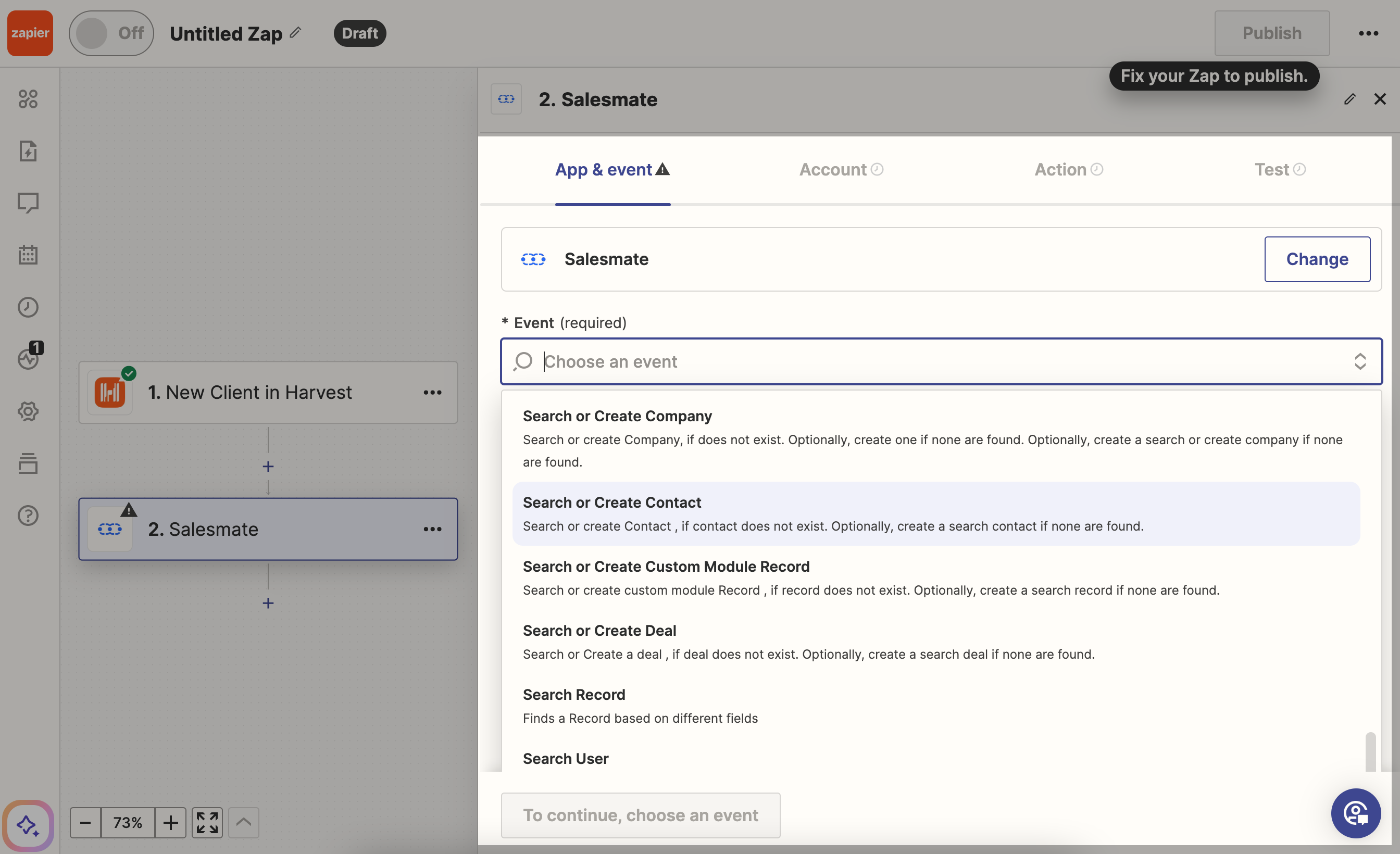Open the AI copilot sparkle icon
The image size is (1400, 854).
[x=28, y=825]
